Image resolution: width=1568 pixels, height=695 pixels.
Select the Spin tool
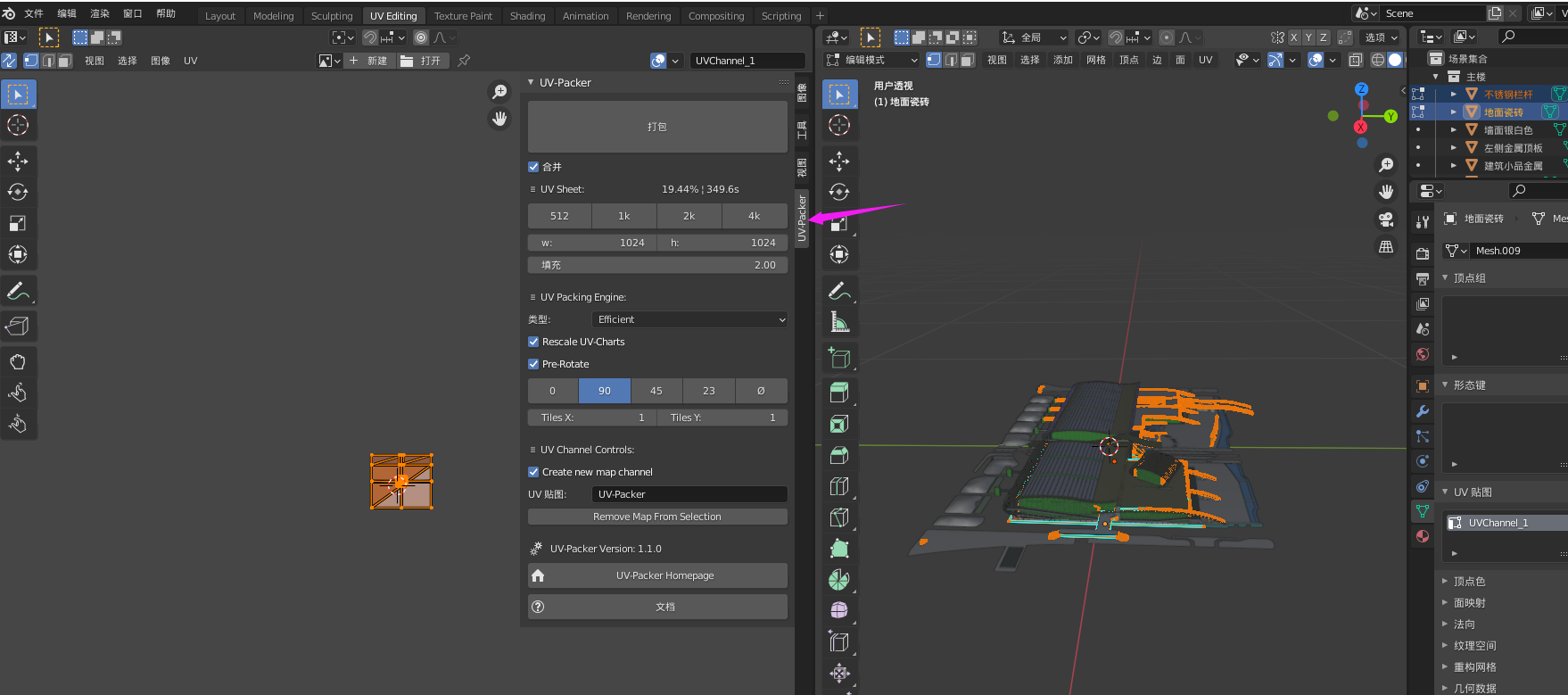[839, 581]
